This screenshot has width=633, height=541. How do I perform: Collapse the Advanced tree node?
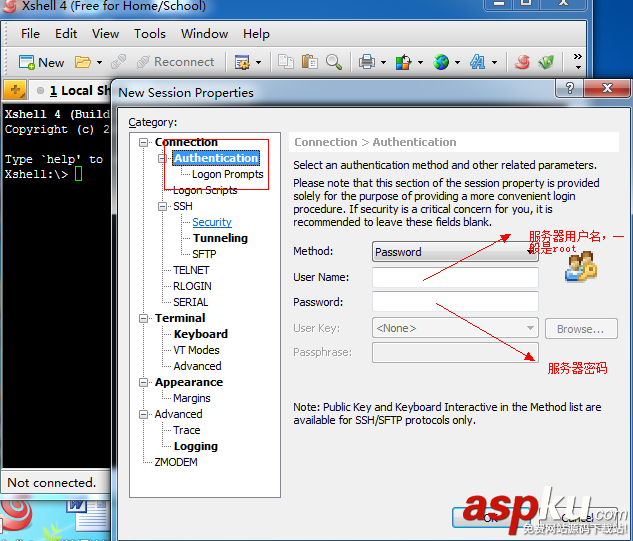143,414
